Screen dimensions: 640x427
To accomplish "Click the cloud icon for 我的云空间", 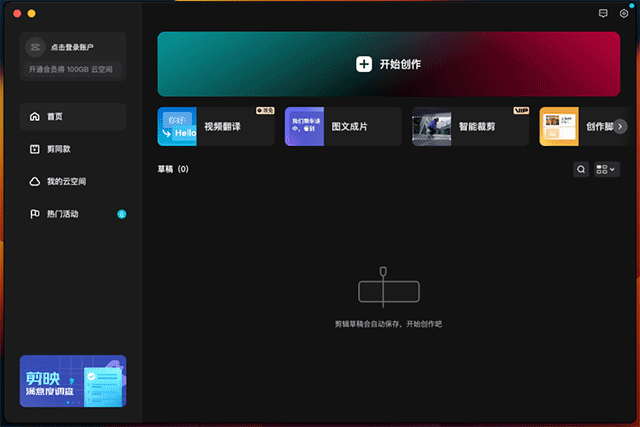I will point(35,182).
